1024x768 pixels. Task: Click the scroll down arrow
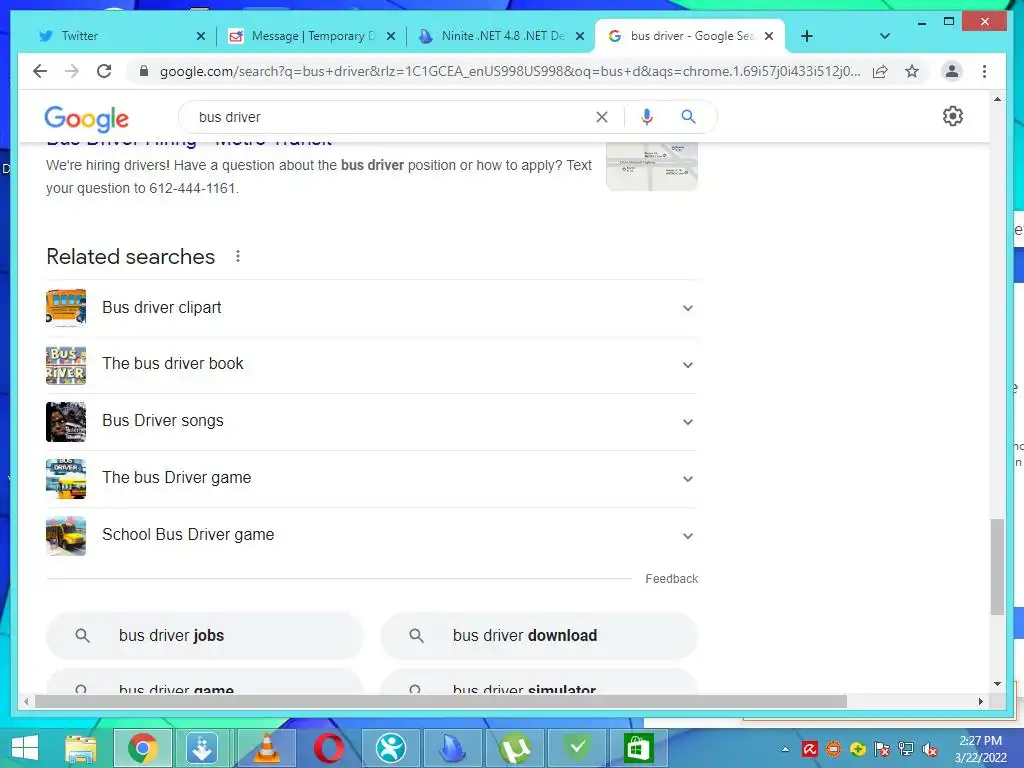(x=997, y=684)
